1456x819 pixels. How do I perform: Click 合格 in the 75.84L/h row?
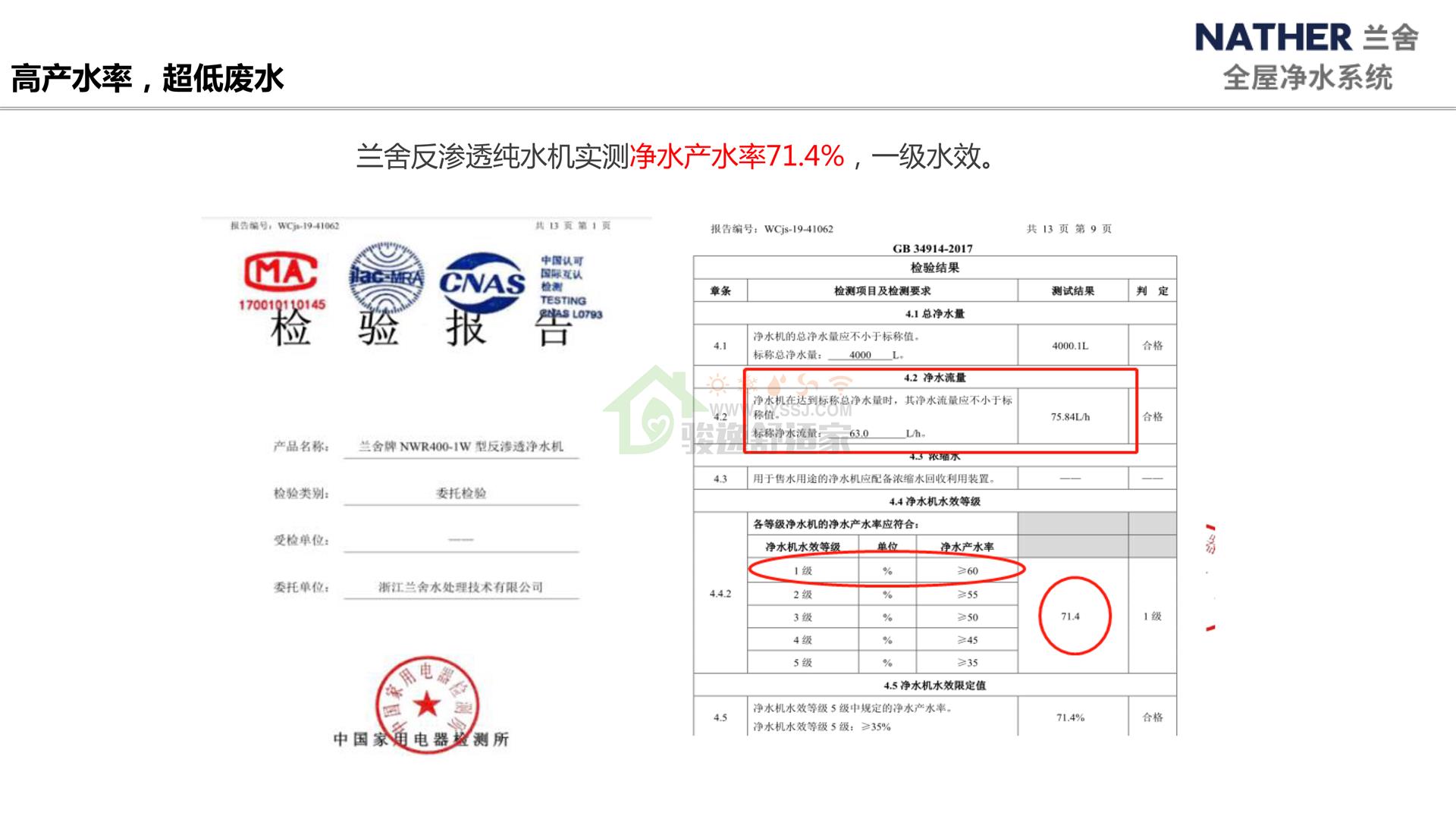tap(1153, 417)
